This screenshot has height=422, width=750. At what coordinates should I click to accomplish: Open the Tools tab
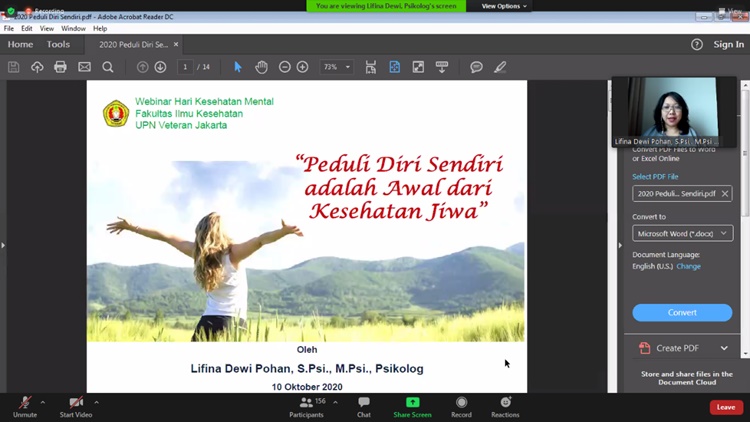point(58,44)
